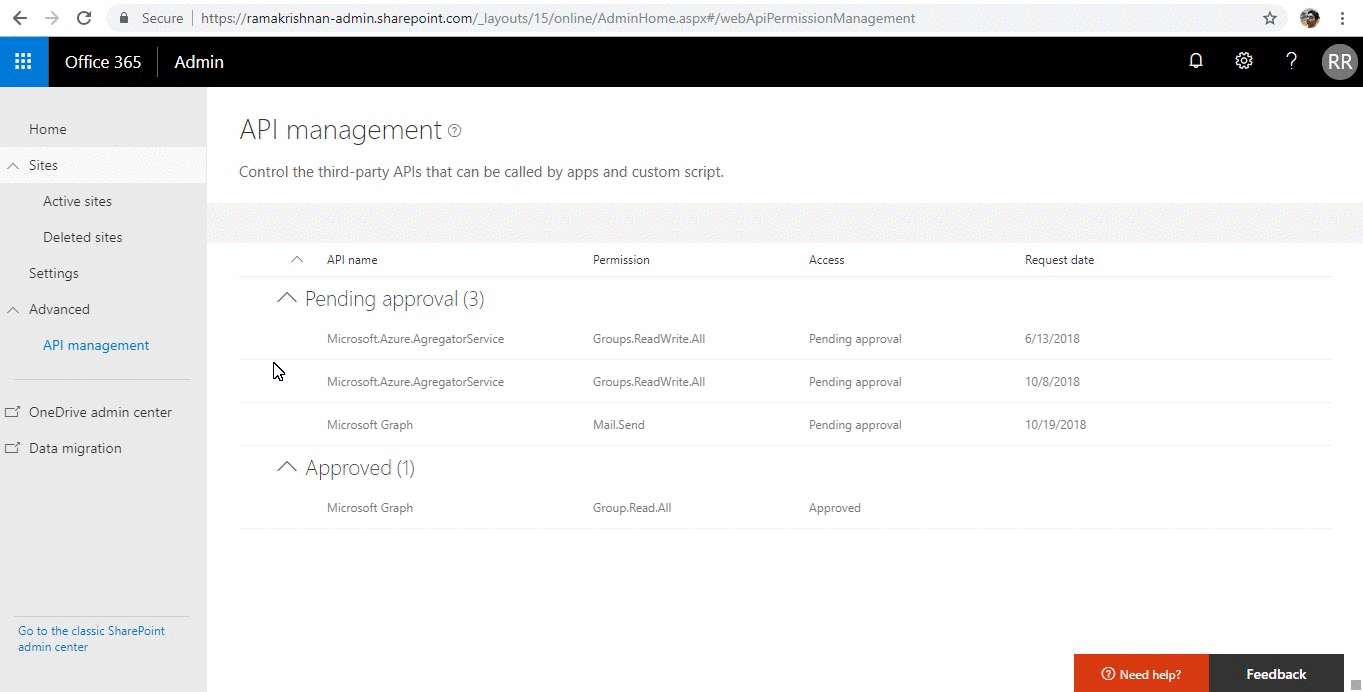This screenshot has width=1363, height=692.
Task: Click the Office 365 header link
Action: click(x=103, y=62)
